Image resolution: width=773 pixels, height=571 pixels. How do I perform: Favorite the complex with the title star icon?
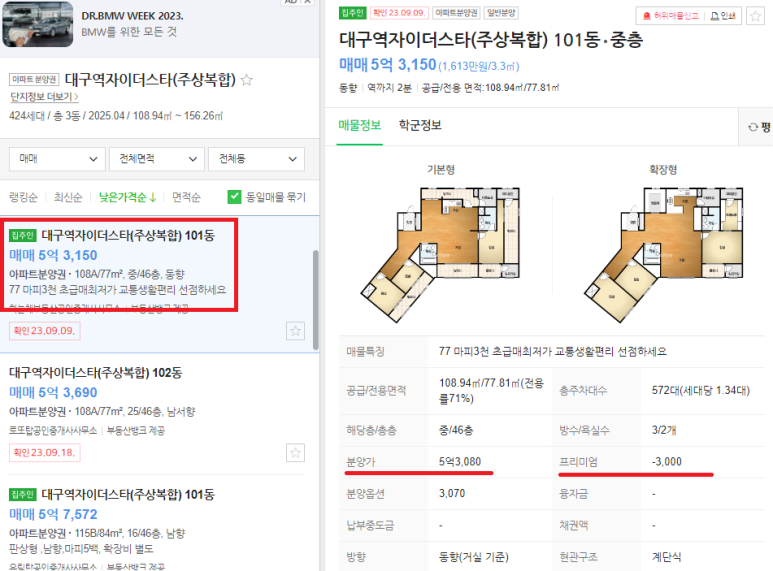[x=246, y=80]
